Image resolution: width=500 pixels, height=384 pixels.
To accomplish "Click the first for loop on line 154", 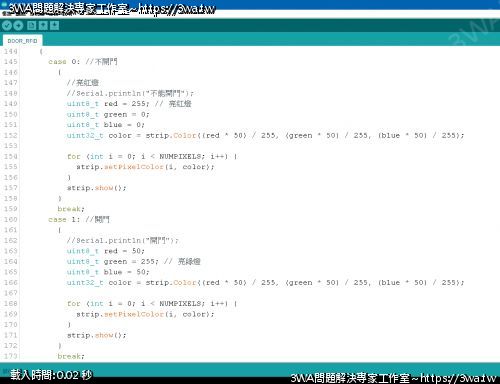I will (152, 156).
